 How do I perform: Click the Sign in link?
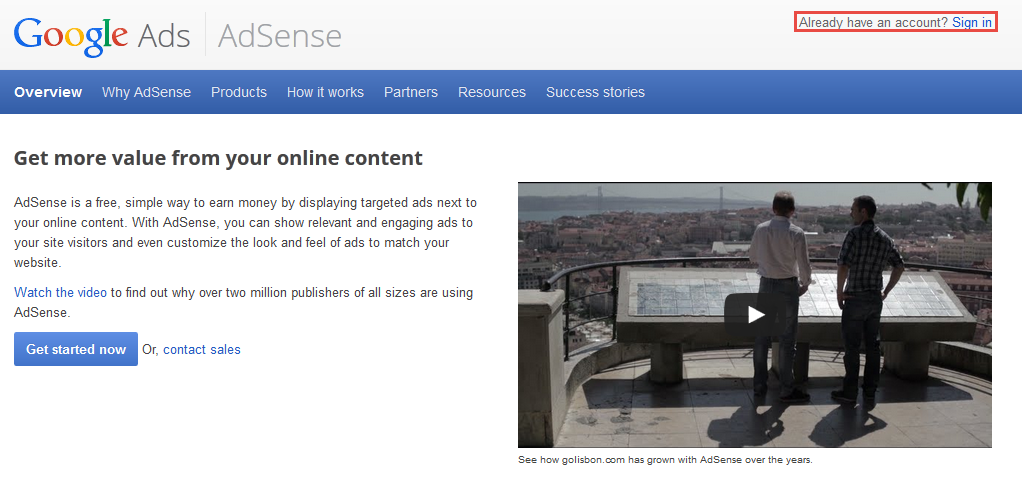coord(972,23)
